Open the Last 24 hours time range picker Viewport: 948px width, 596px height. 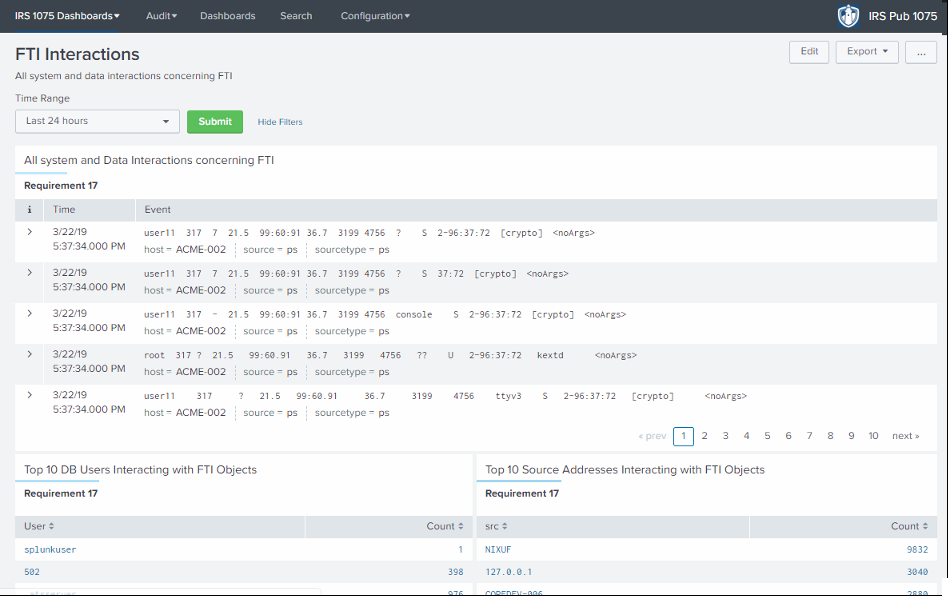97,121
